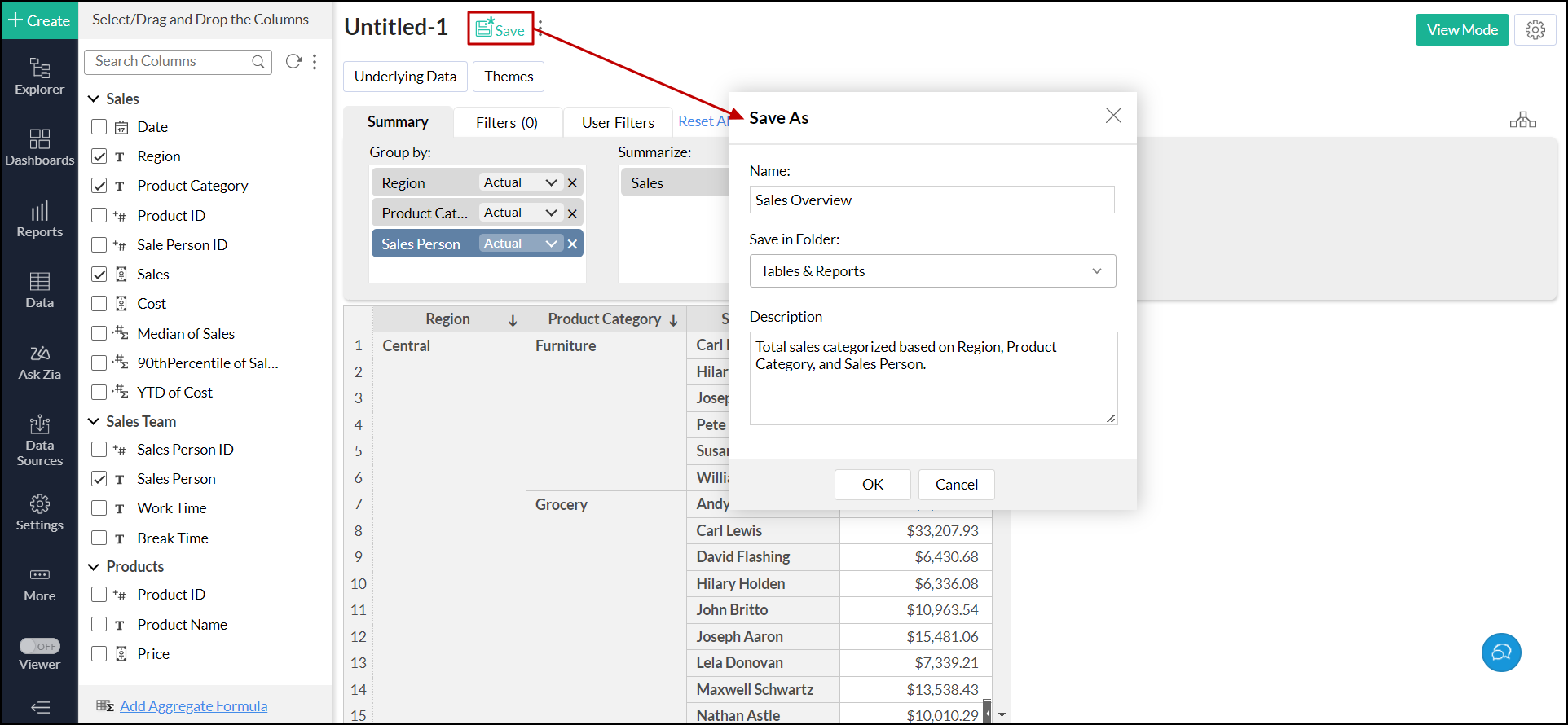Check the Product Name checkbox
The image size is (1568, 725).
click(99, 625)
